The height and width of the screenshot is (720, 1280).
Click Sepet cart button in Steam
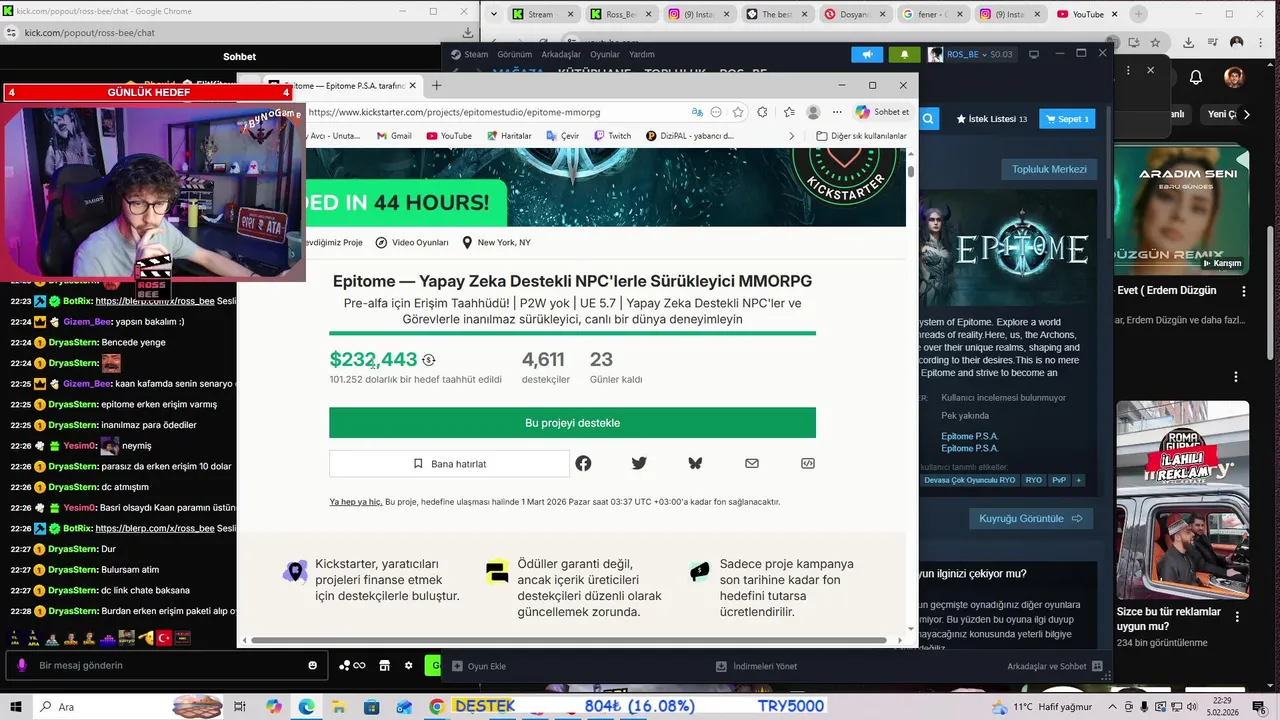[x=1066, y=118]
